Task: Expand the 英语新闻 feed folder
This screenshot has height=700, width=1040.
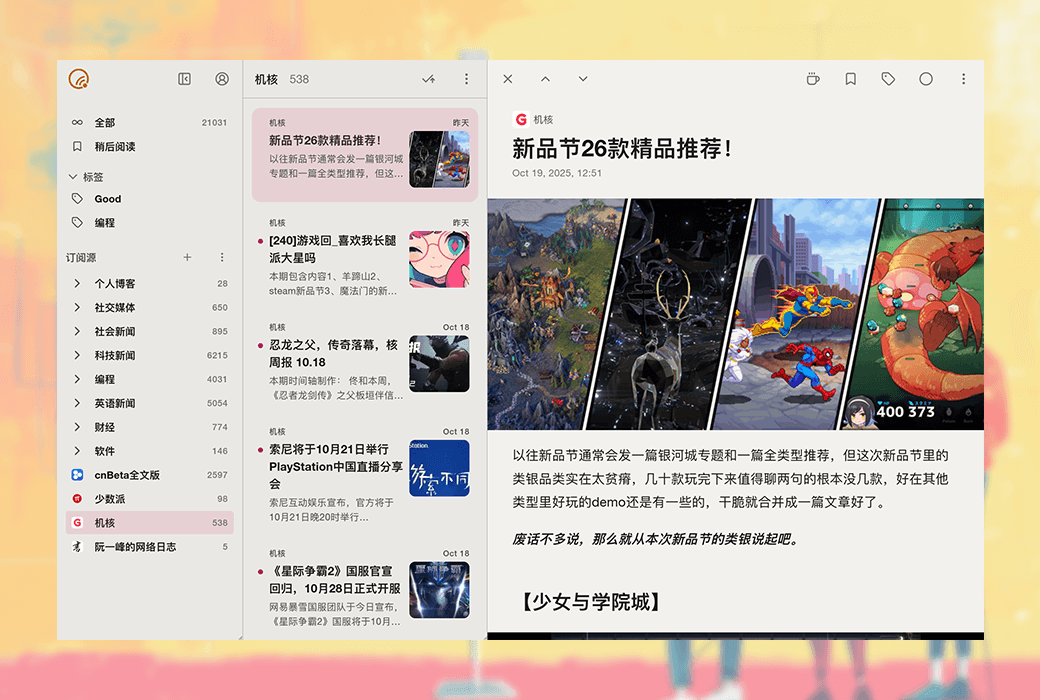Action: tap(77, 403)
